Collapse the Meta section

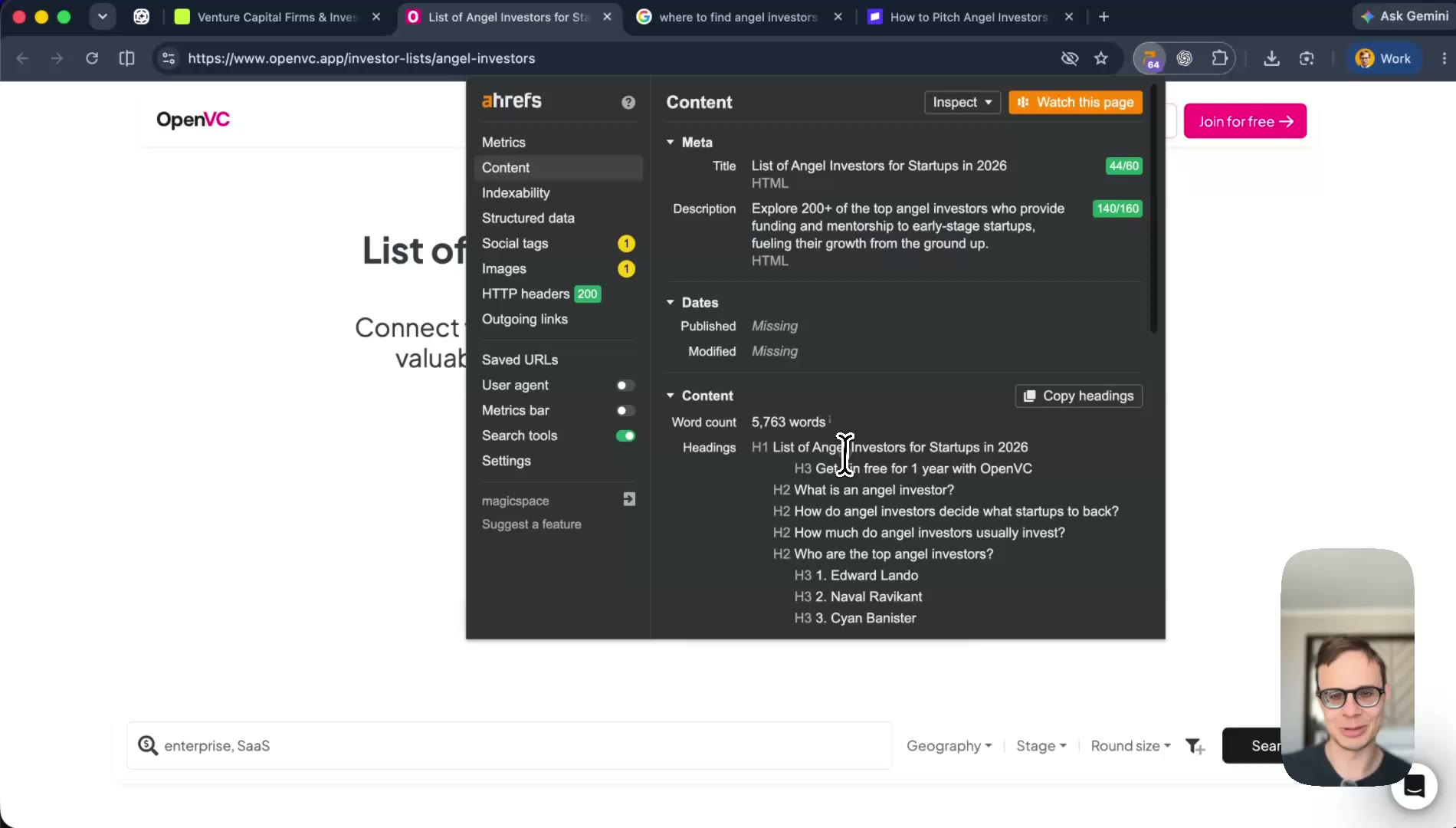(671, 143)
